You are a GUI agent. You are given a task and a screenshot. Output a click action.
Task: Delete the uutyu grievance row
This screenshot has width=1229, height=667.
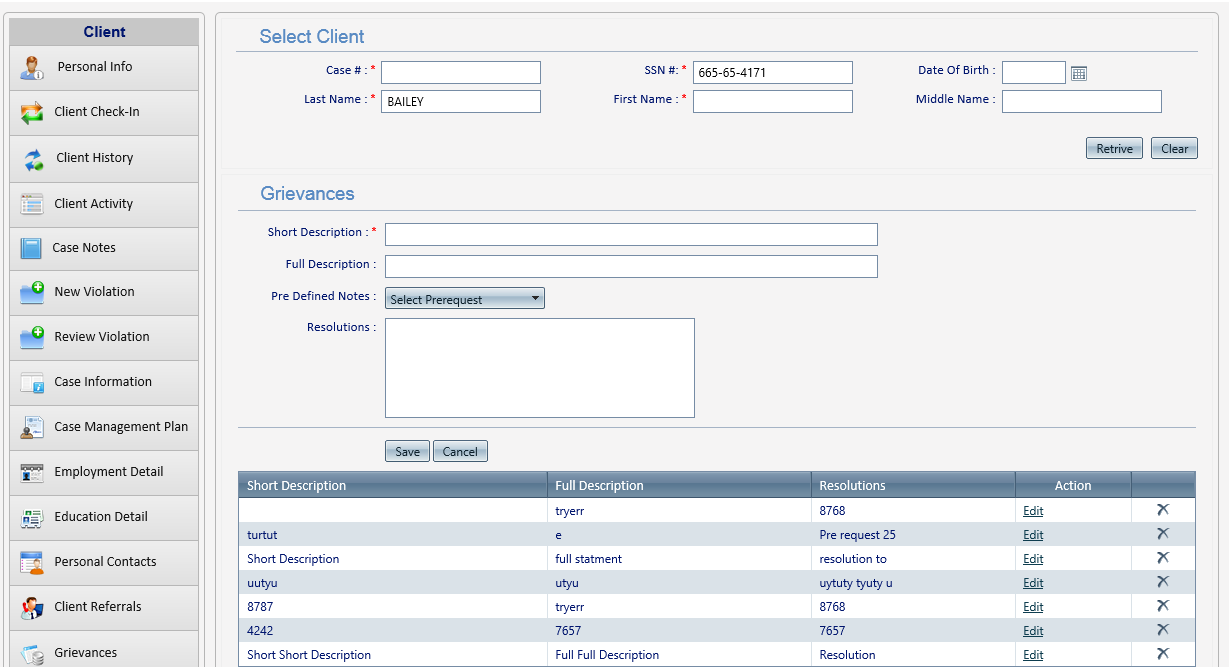click(1163, 582)
